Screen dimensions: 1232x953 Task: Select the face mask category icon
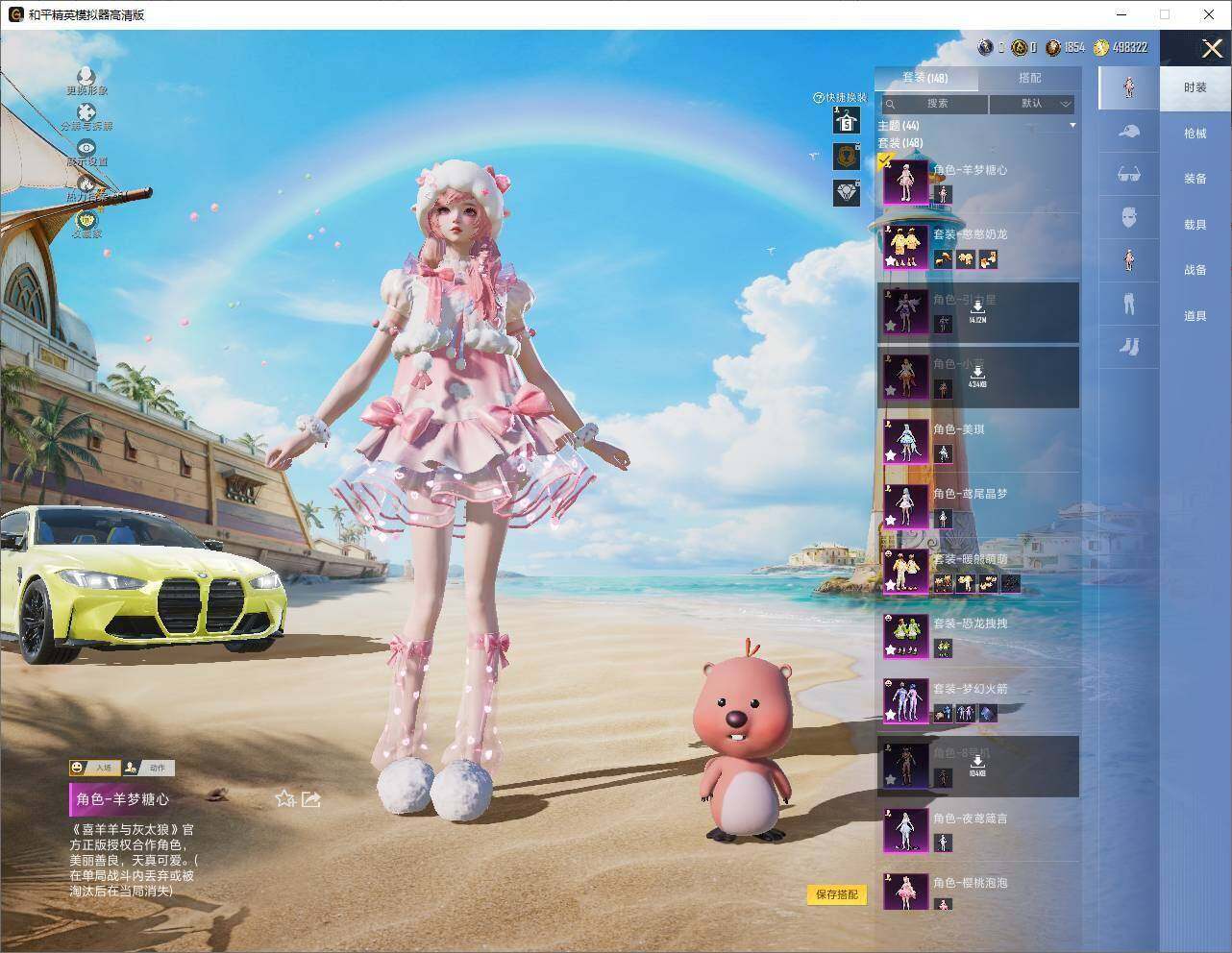coord(1129,217)
